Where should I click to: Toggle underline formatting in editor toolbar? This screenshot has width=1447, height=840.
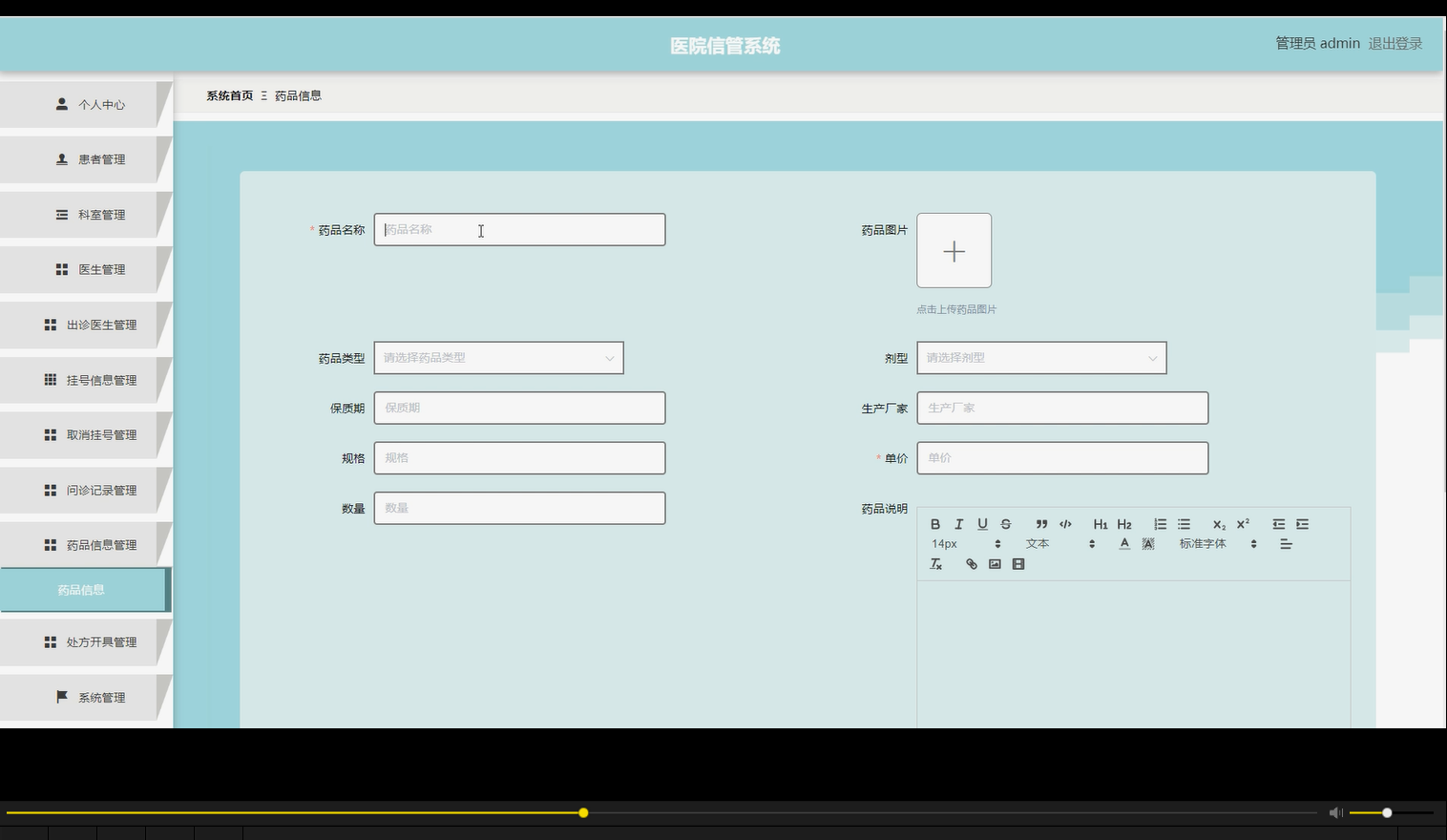982,524
